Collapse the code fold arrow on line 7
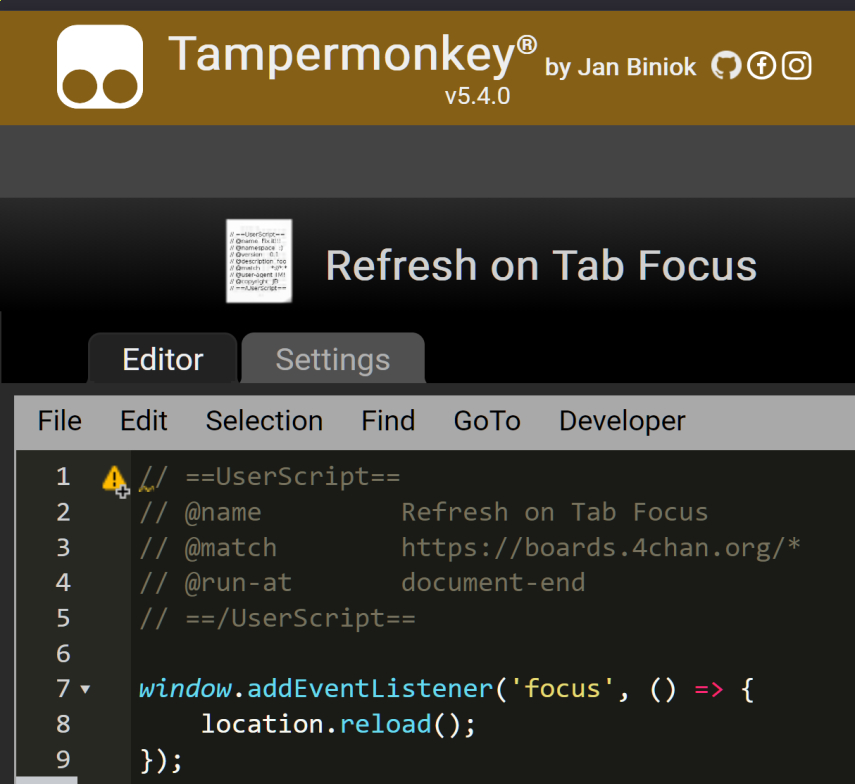Image resolution: width=855 pixels, height=784 pixels. (x=85, y=689)
